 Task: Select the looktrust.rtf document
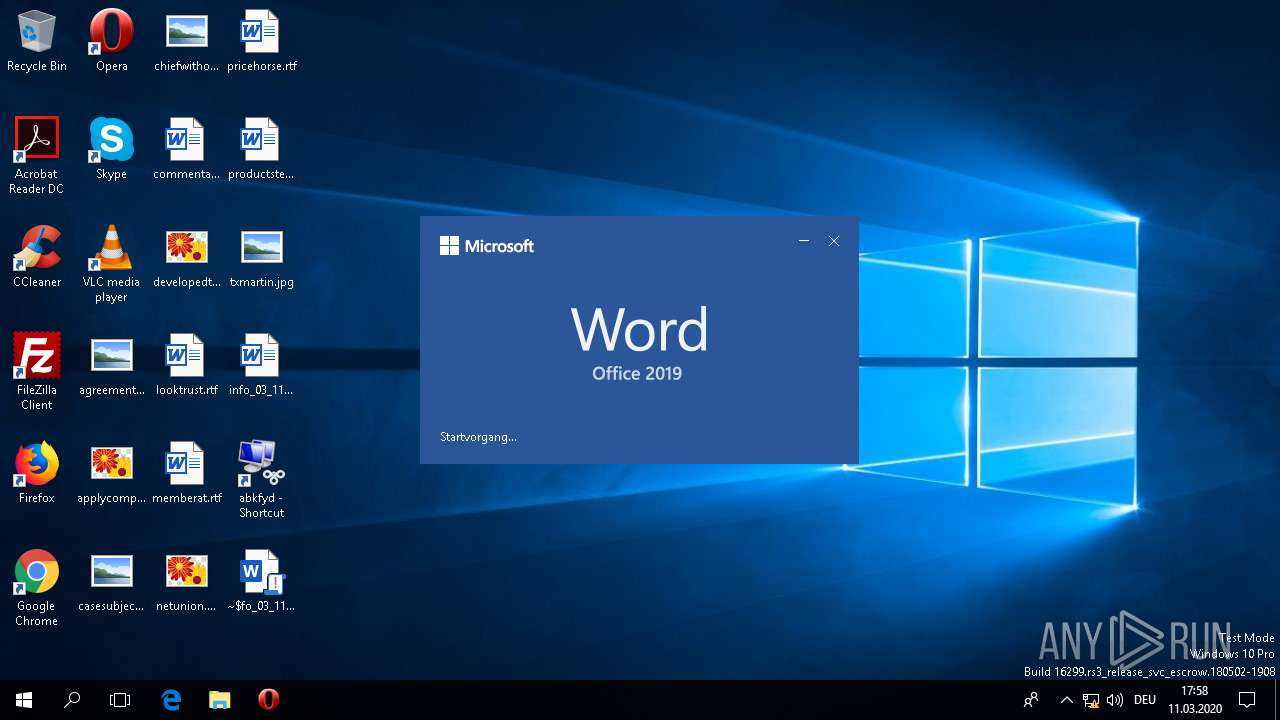coord(186,365)
